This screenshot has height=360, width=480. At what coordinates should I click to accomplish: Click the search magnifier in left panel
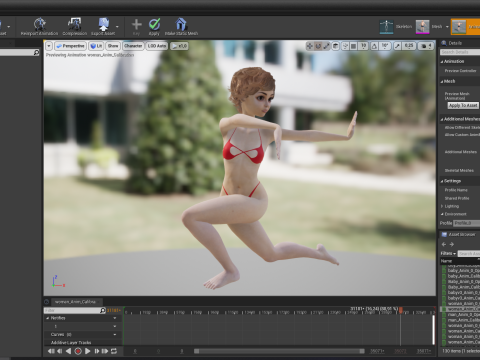pyautogui.click(x=36, y=52)
